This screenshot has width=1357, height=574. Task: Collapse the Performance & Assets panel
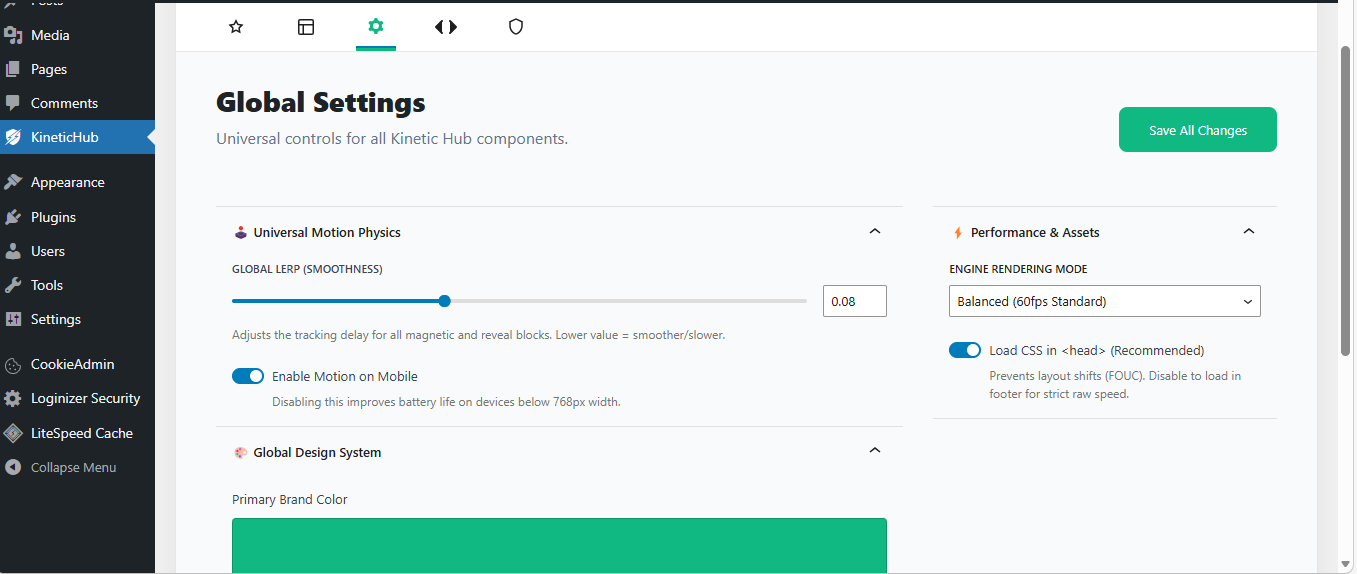[x=1248, y=231]
